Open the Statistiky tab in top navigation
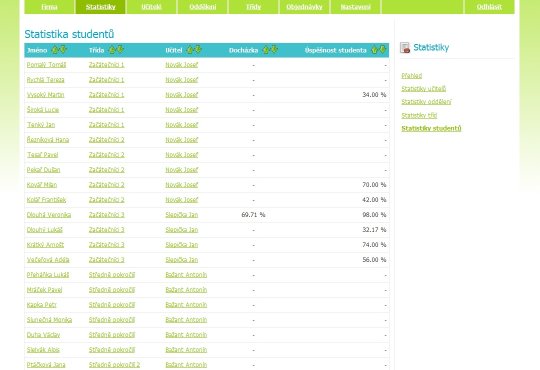 (101, 7)
